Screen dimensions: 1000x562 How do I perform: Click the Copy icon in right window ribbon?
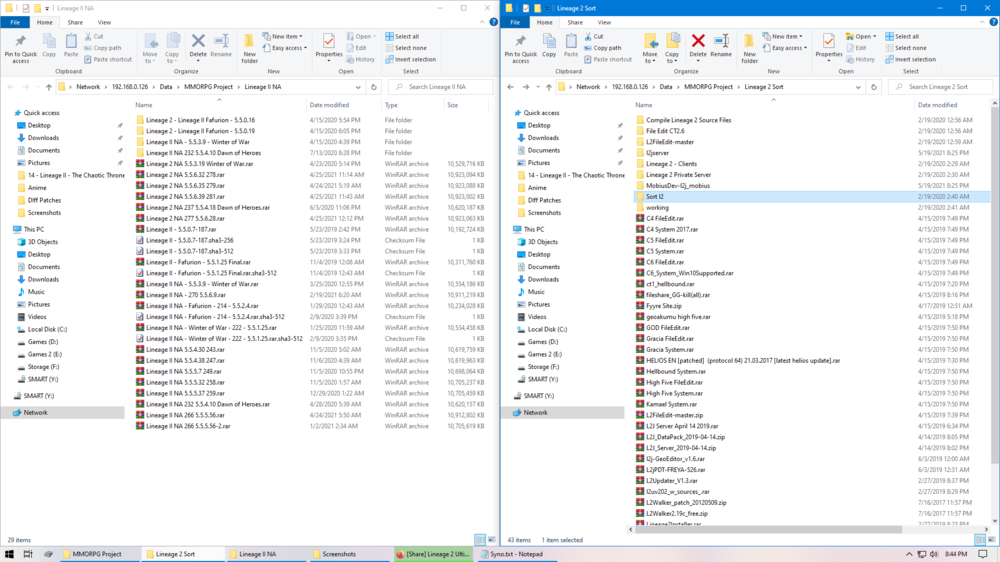click(x=549, y=44)
